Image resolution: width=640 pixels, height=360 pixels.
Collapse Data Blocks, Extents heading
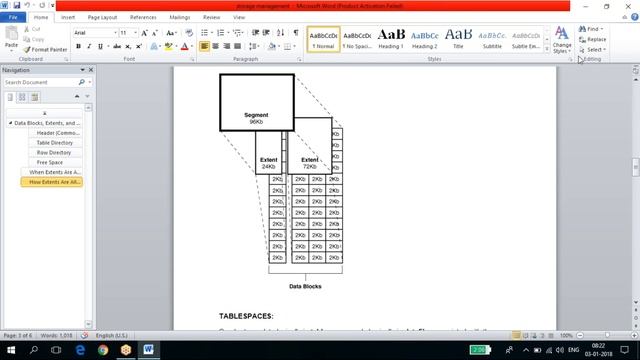click(x=10, y=123)
